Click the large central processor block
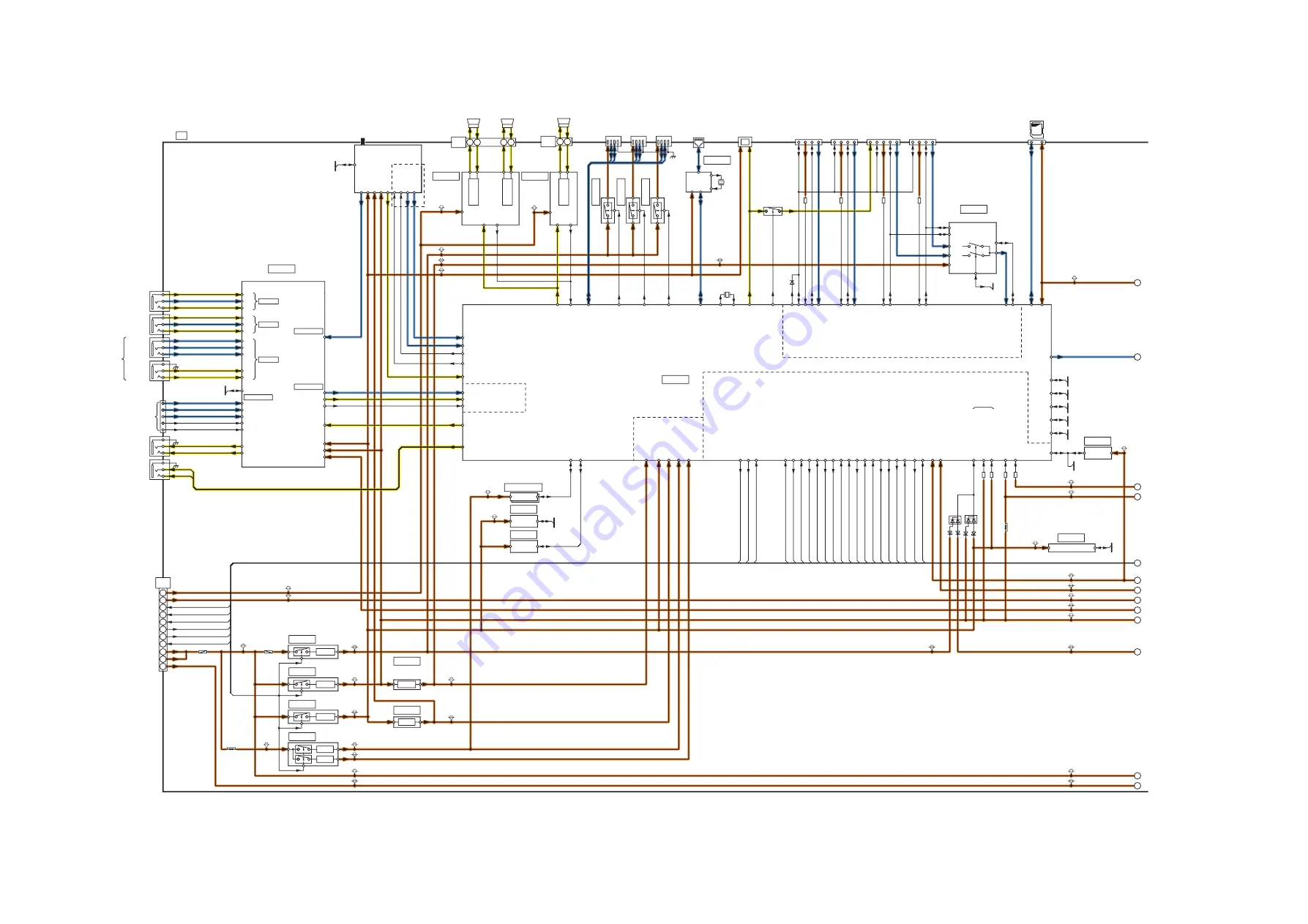The image size is (1308, 924). [x=757, y=383]
